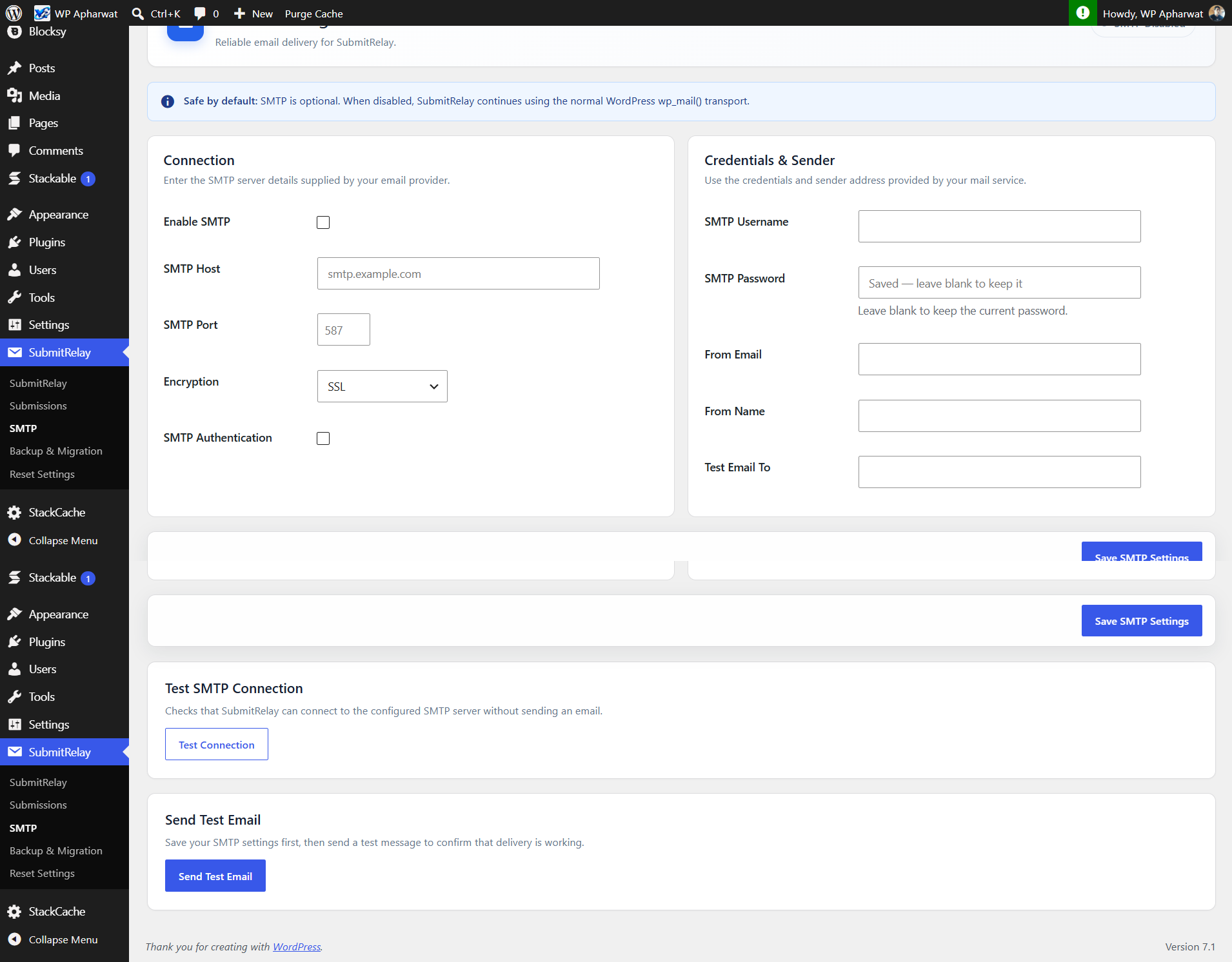Click the Blocksy menu label
Image resolution: width=1232 pixels, height=962 pixels.
click(47, 31)
